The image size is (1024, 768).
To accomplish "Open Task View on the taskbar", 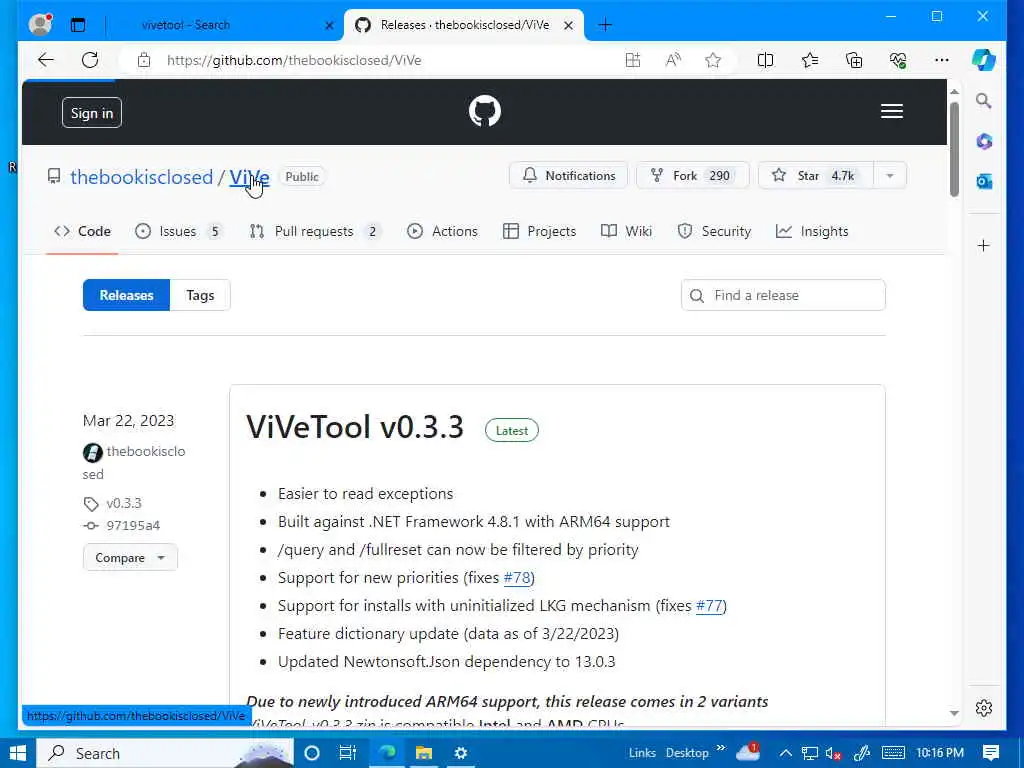I will tap(347, 753).
